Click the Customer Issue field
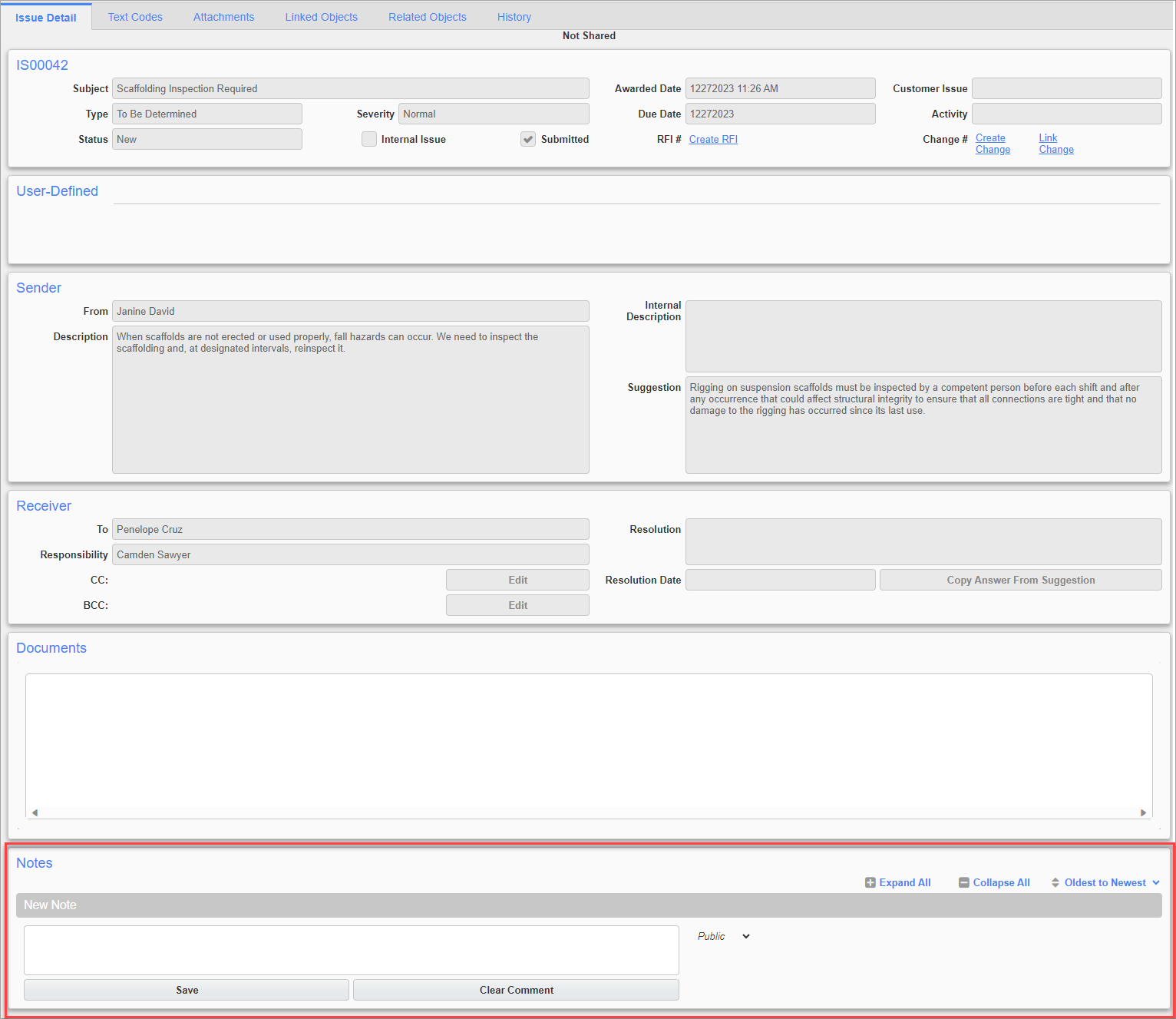 click(x=1067, y=88)
